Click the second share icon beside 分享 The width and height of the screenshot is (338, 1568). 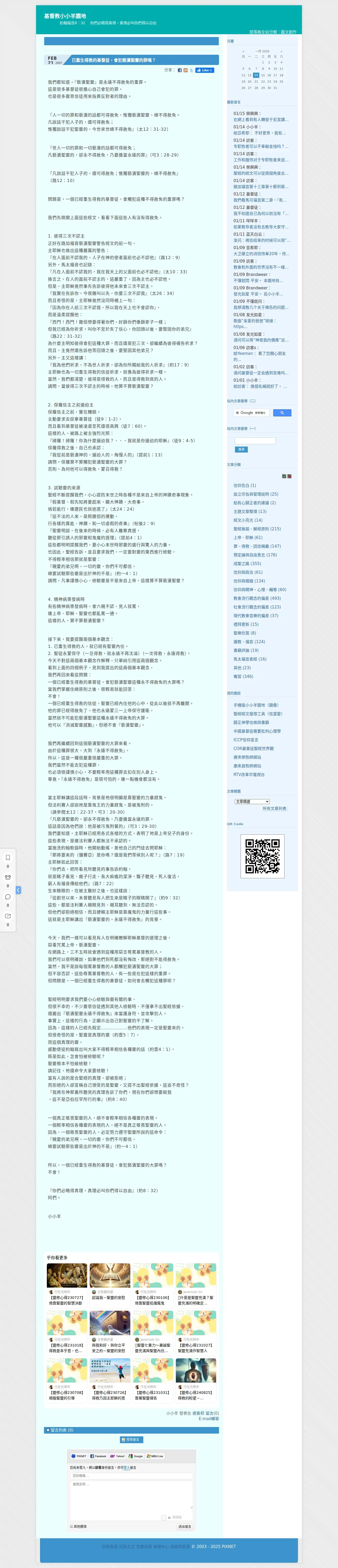pos(186,70)
